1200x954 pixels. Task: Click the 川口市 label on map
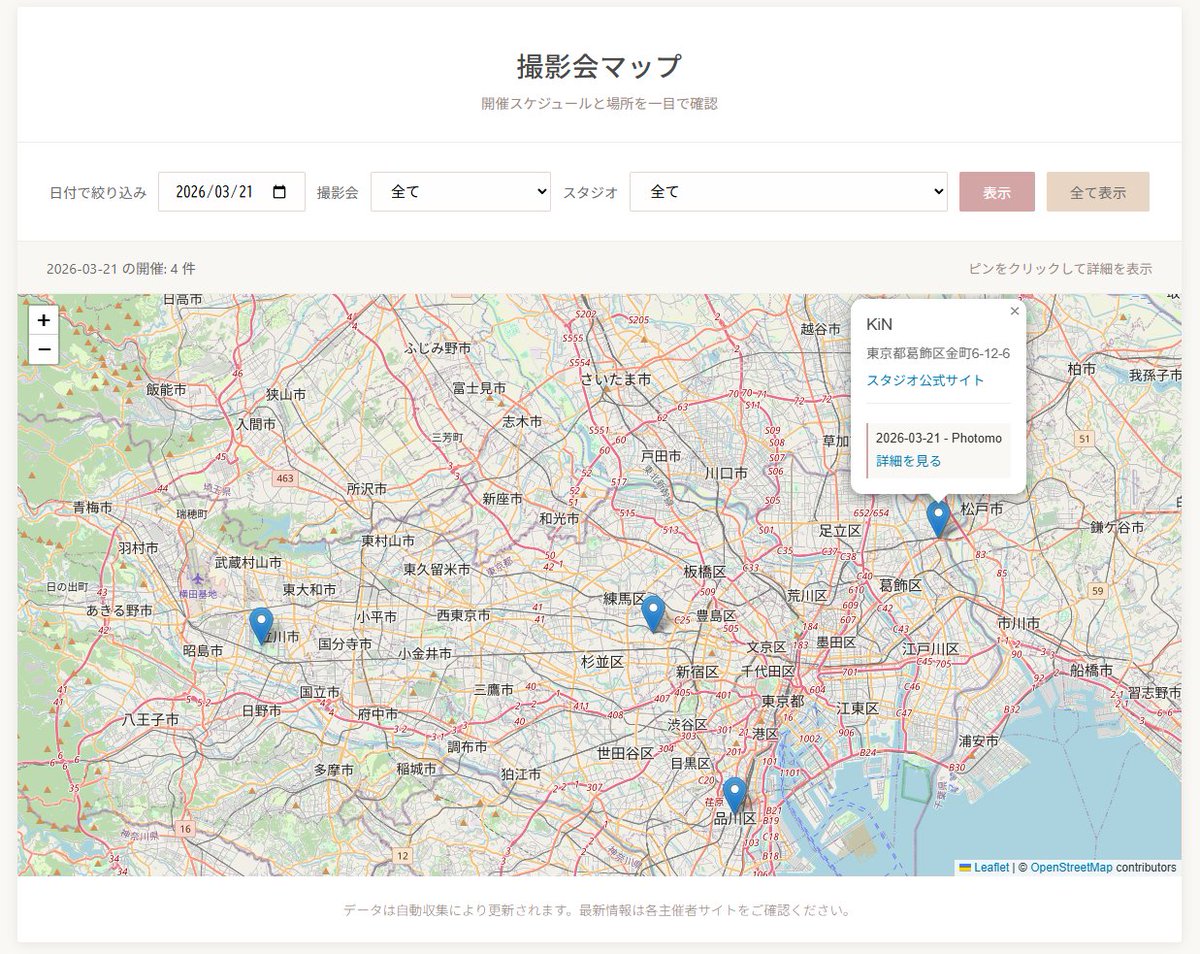tap(725, 473)
